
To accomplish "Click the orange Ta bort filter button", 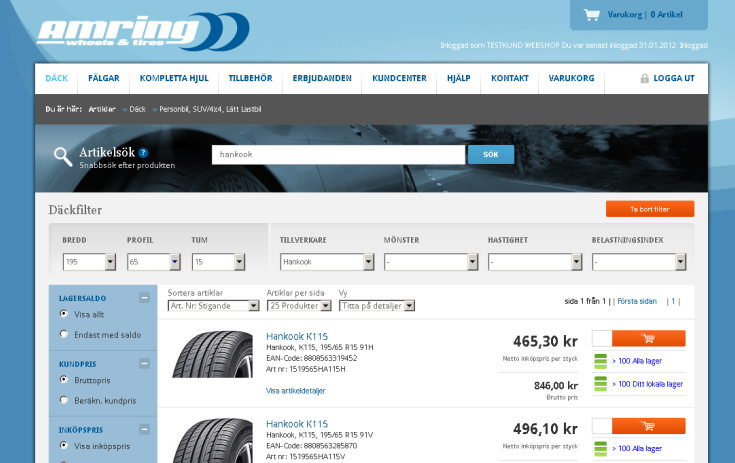I will [650, 209].
